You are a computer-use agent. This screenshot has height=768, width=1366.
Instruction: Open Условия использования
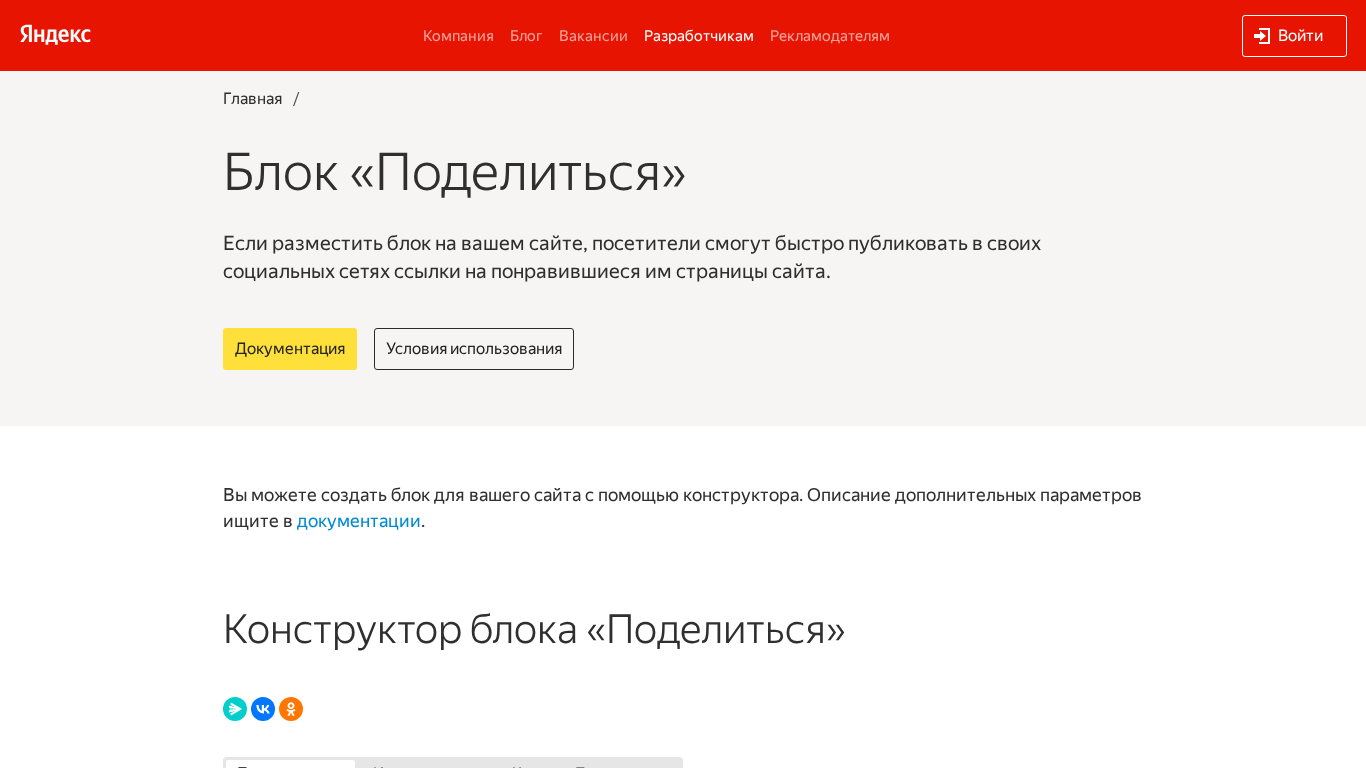(x=474, y=349)
